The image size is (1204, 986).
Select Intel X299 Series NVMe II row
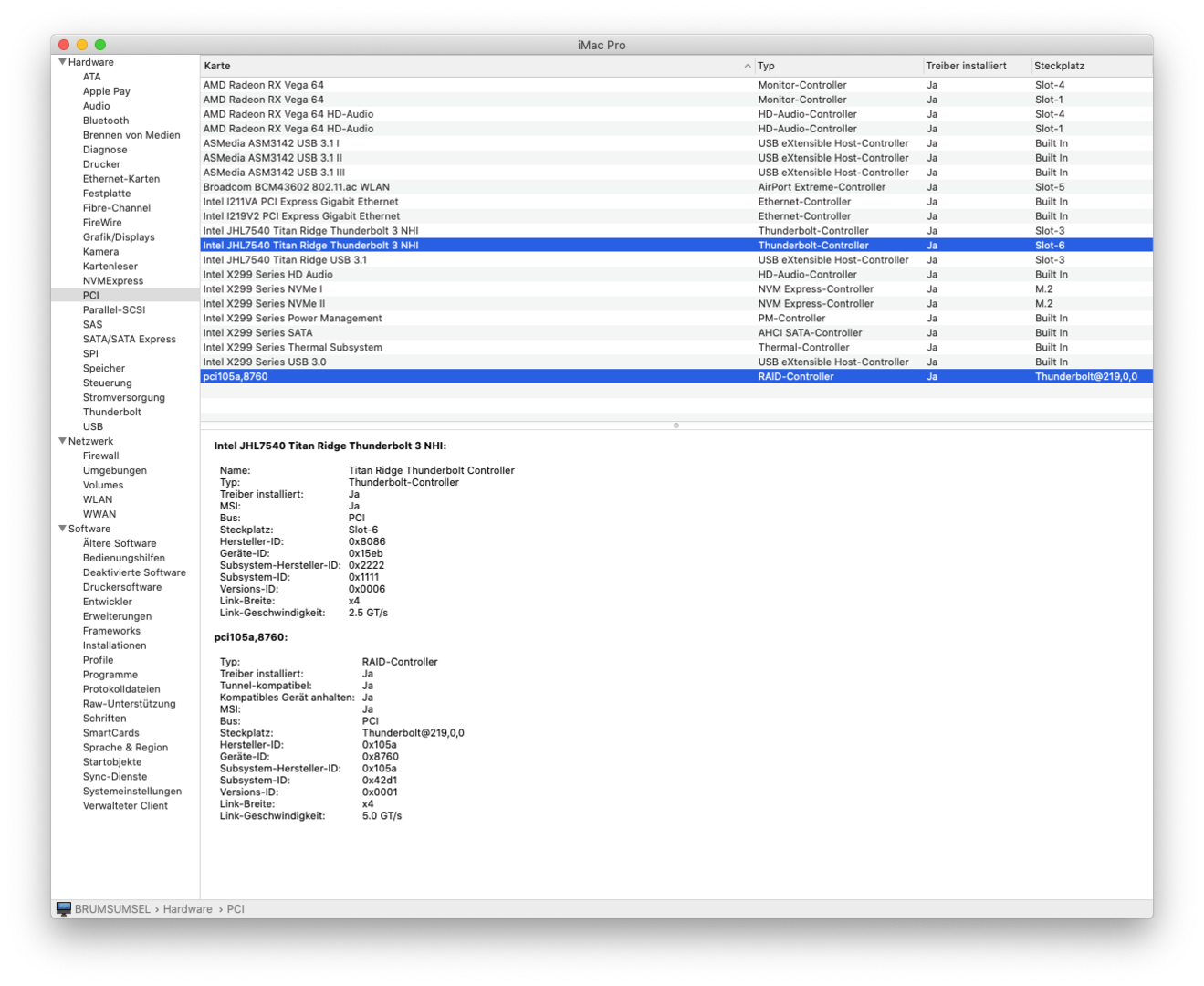tap(676, 304)
